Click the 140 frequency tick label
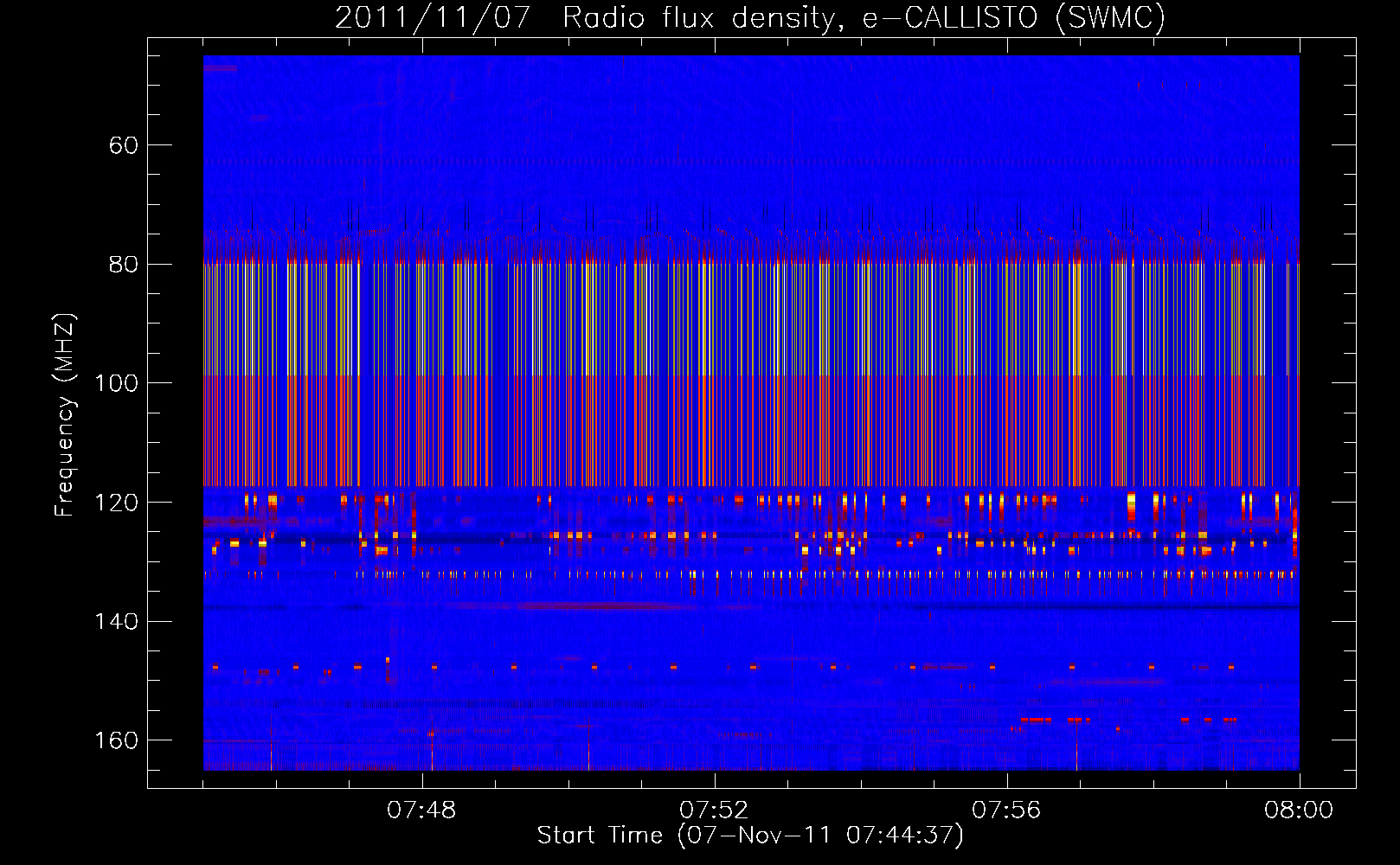Viewport: 1400px width, 865px height. point(117,622)
